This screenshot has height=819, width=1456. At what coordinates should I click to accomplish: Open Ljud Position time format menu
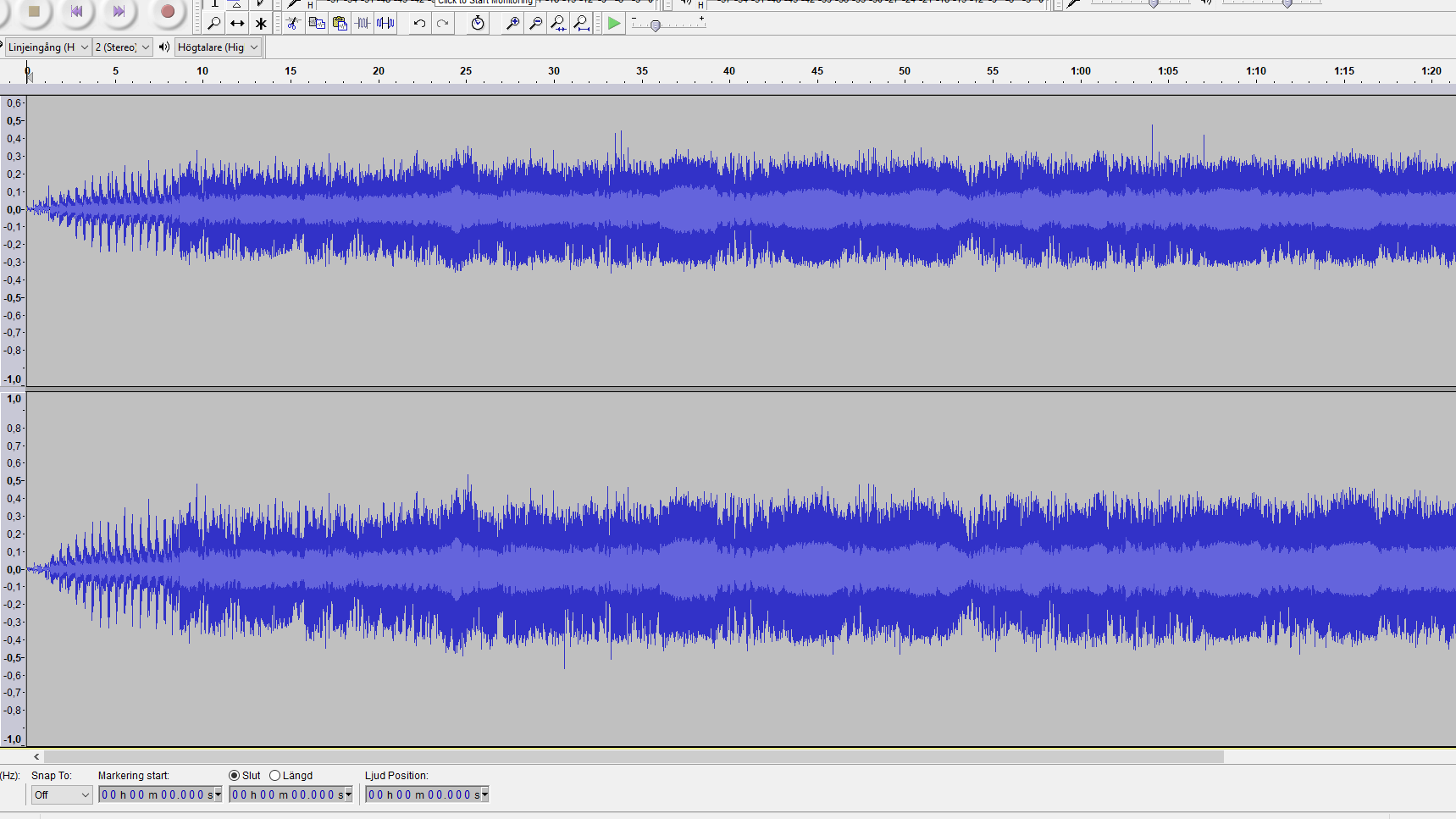484,794
